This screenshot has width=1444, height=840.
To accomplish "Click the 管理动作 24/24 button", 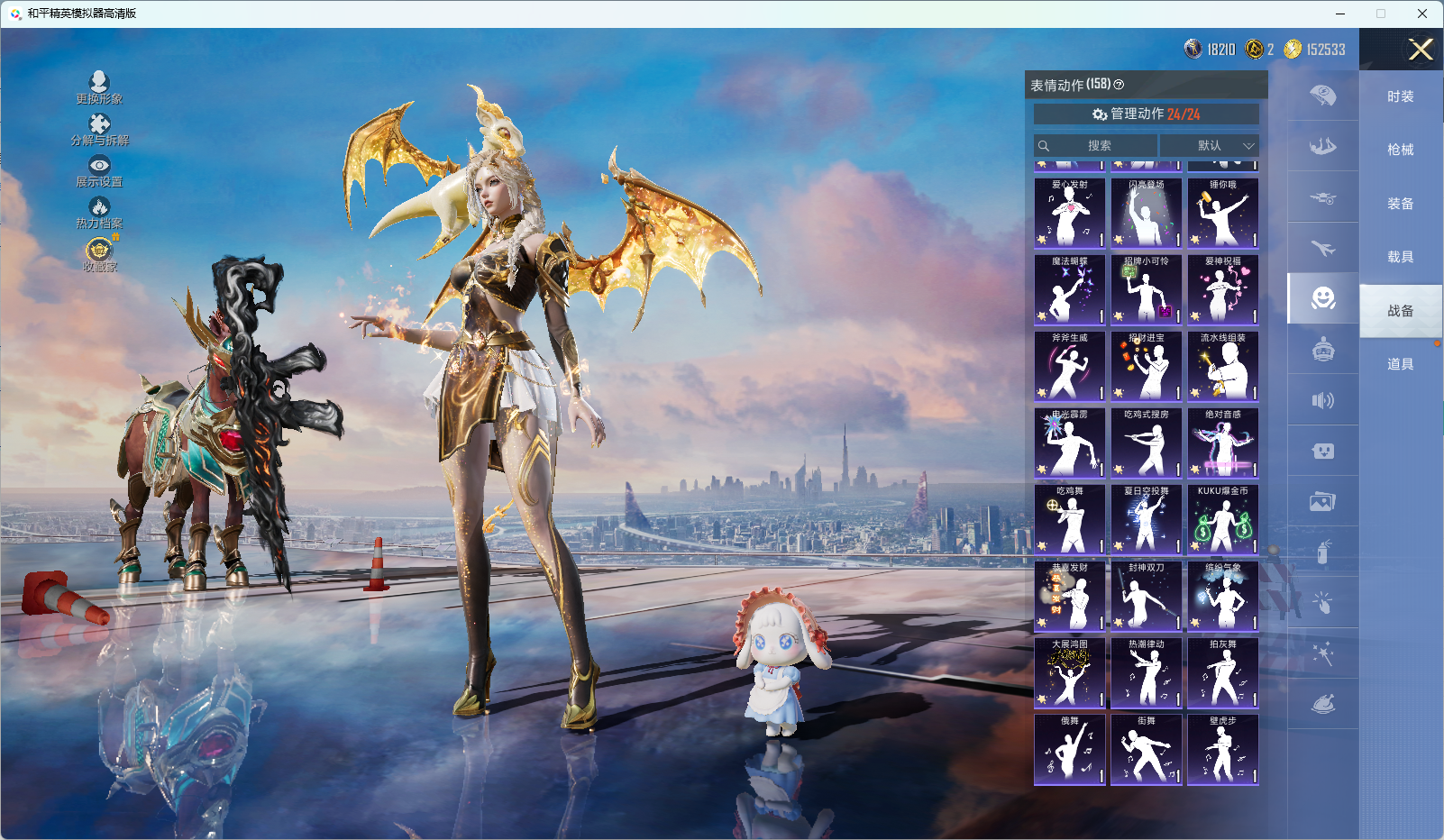I will 1146,114.
